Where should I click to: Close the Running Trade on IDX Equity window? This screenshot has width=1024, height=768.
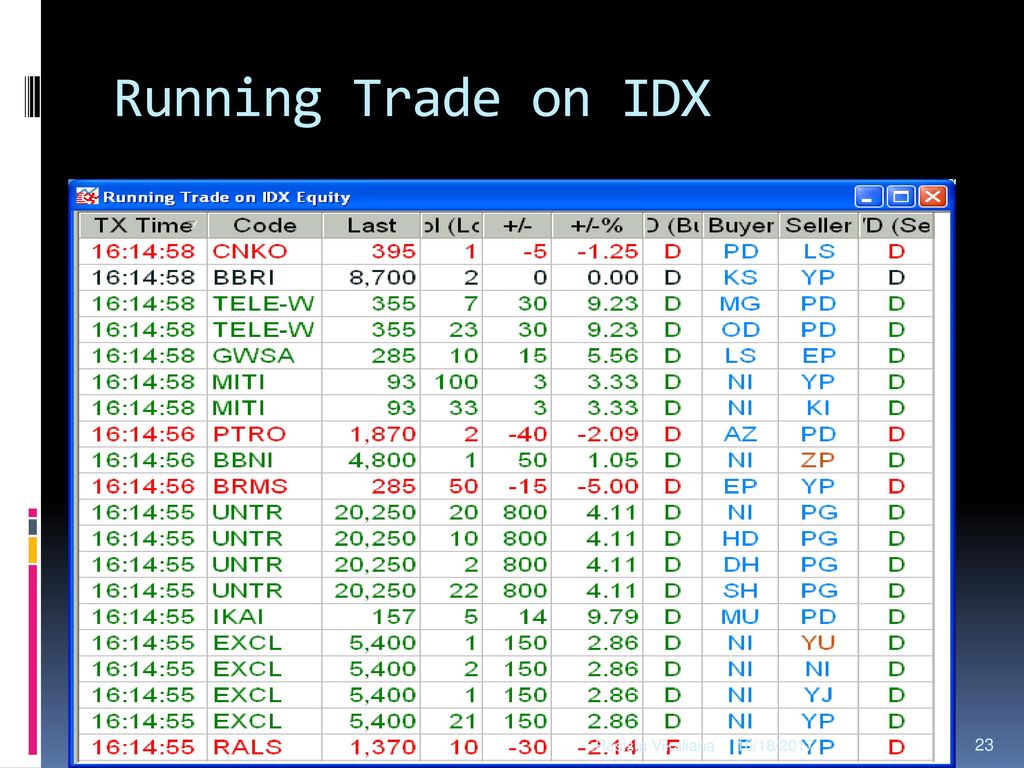[933, 196]
